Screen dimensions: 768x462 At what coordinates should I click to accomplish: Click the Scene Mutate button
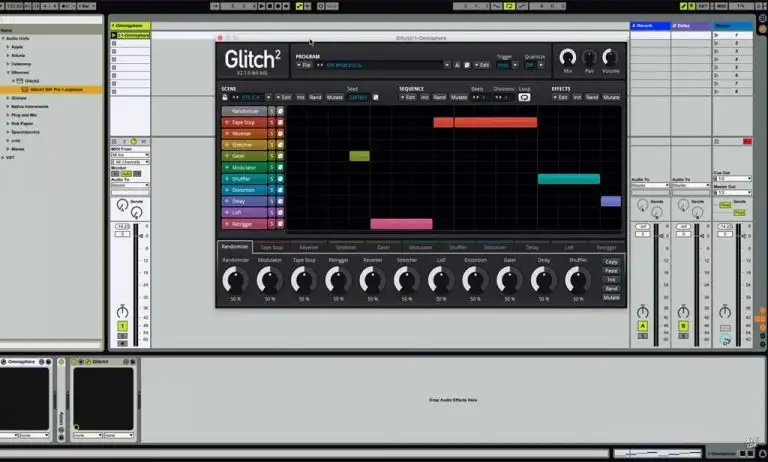335,97
